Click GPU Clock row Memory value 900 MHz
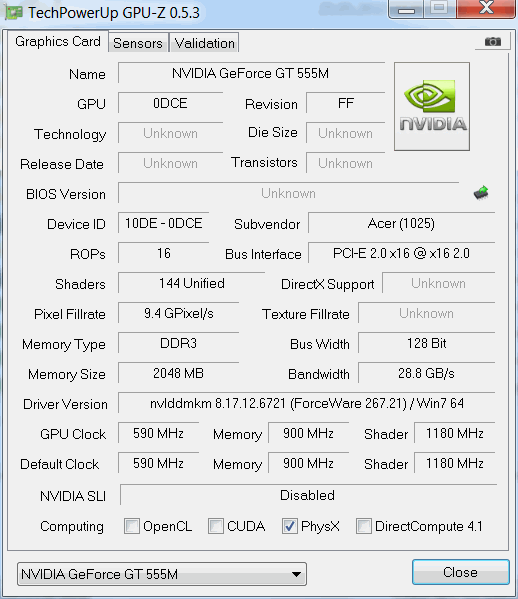 pyautogui.click(x=308, y=433)
